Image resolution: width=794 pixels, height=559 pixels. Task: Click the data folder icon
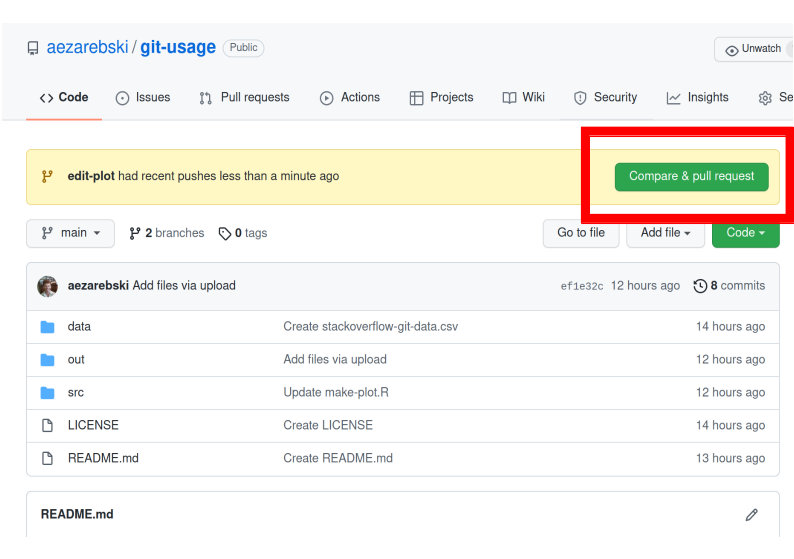pyautogui.click(x=48, y=327)
